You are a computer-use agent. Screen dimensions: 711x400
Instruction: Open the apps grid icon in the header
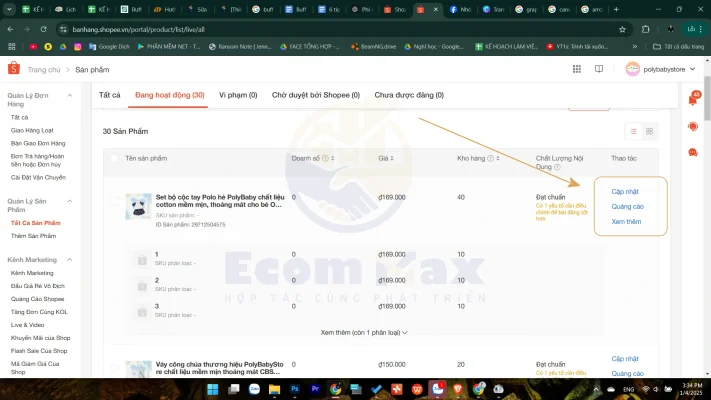coord(577,69)
